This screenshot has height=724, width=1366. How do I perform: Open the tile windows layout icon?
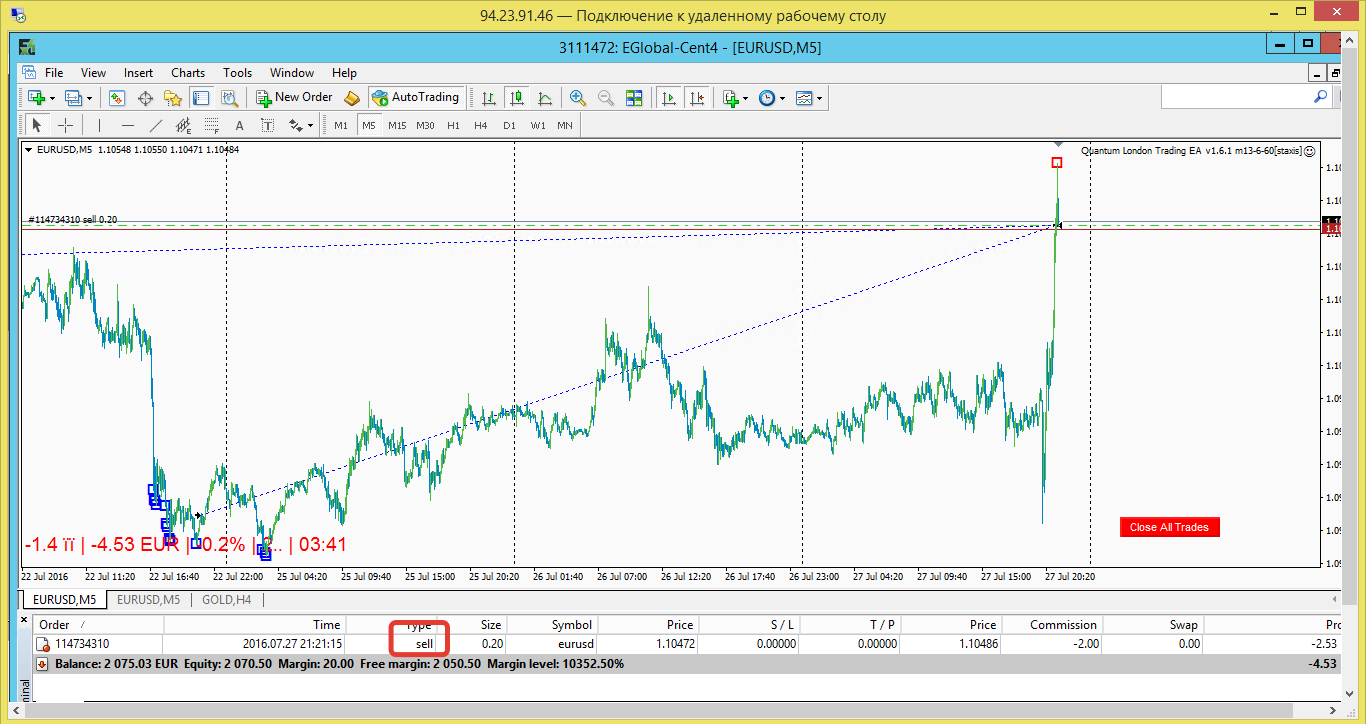pos(634,98)
